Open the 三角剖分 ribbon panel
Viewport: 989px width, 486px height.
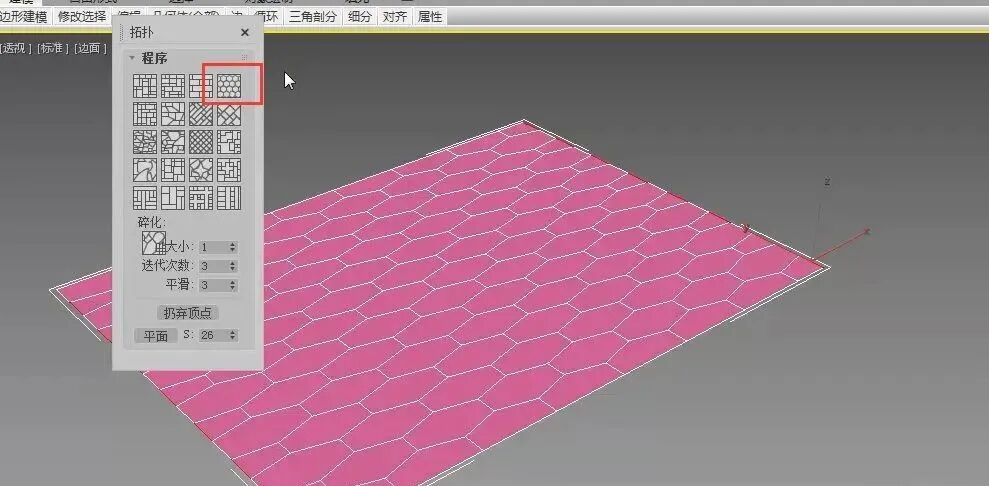[x=313, y=17]
